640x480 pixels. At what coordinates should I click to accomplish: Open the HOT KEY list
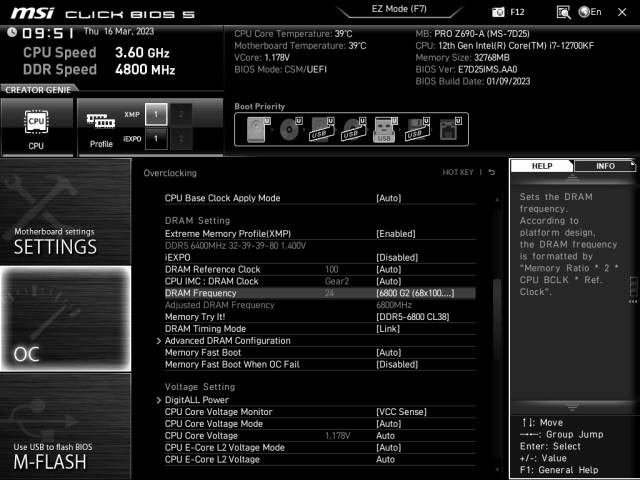[x=458, y=173]
